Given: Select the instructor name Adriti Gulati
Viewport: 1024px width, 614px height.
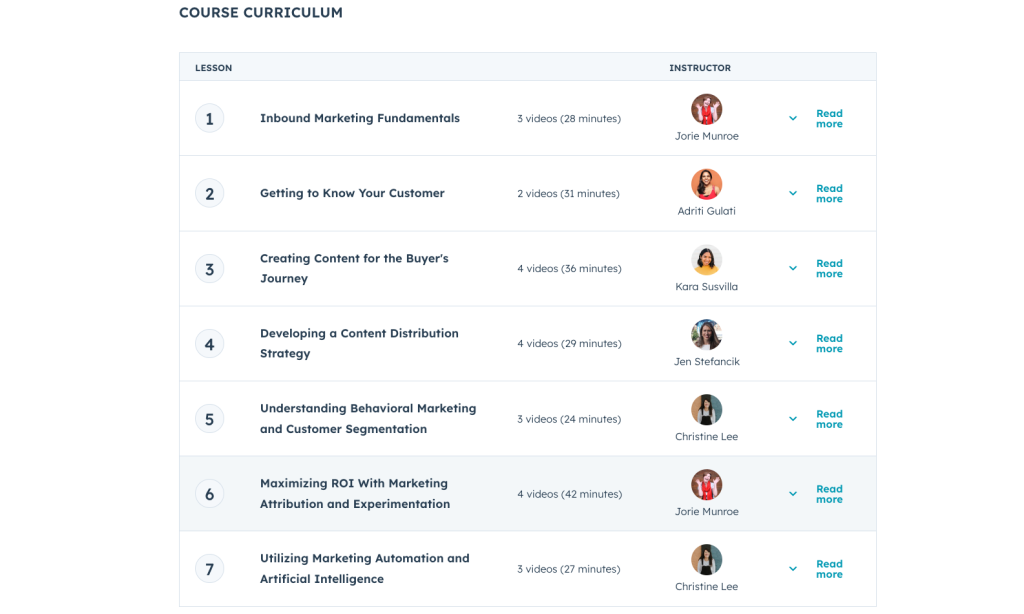Looking at the screenshot, I should click(x=706, y=210).
